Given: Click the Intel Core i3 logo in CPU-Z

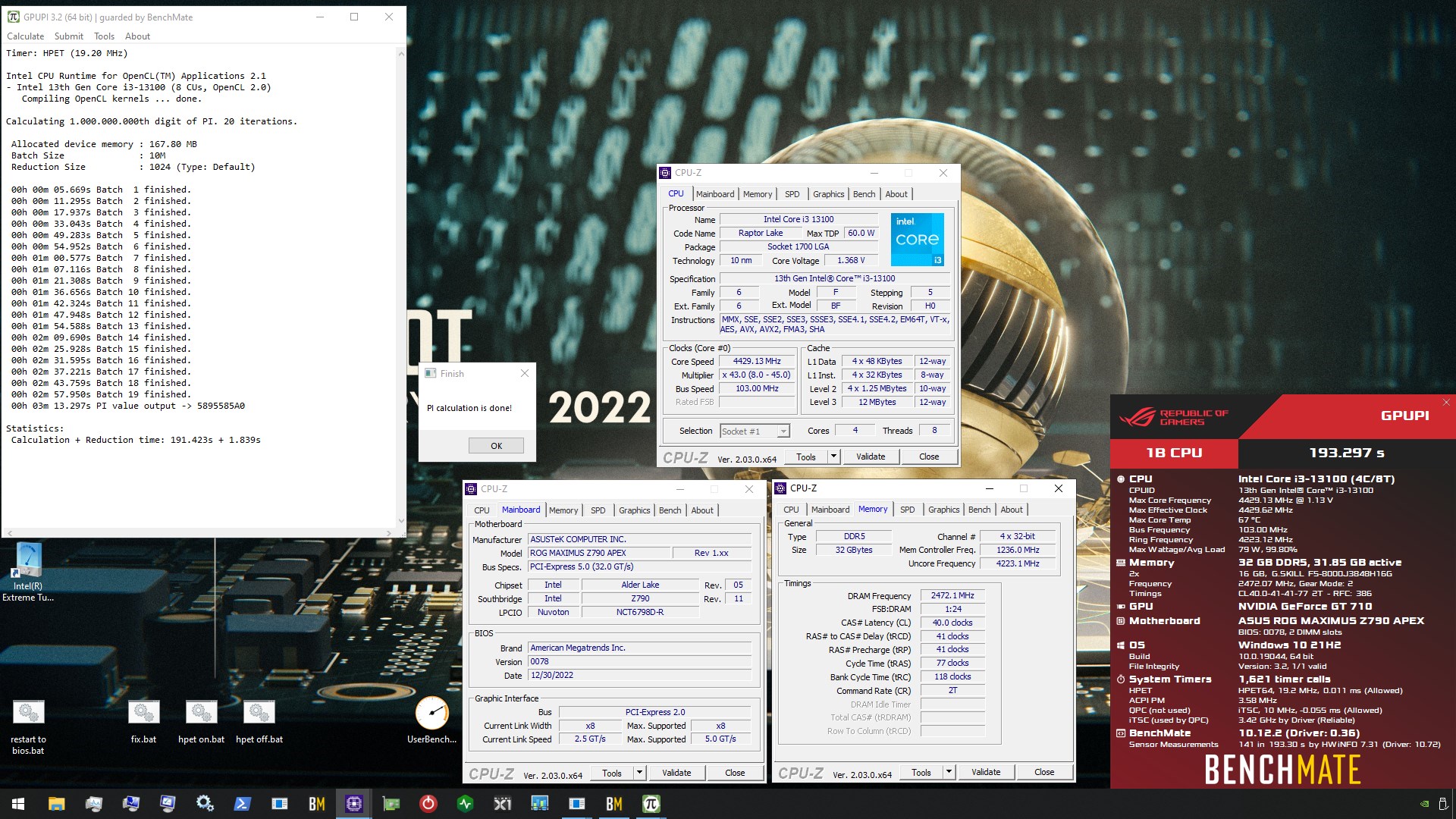Looking at the screenshot, I should tap(917, 239).
